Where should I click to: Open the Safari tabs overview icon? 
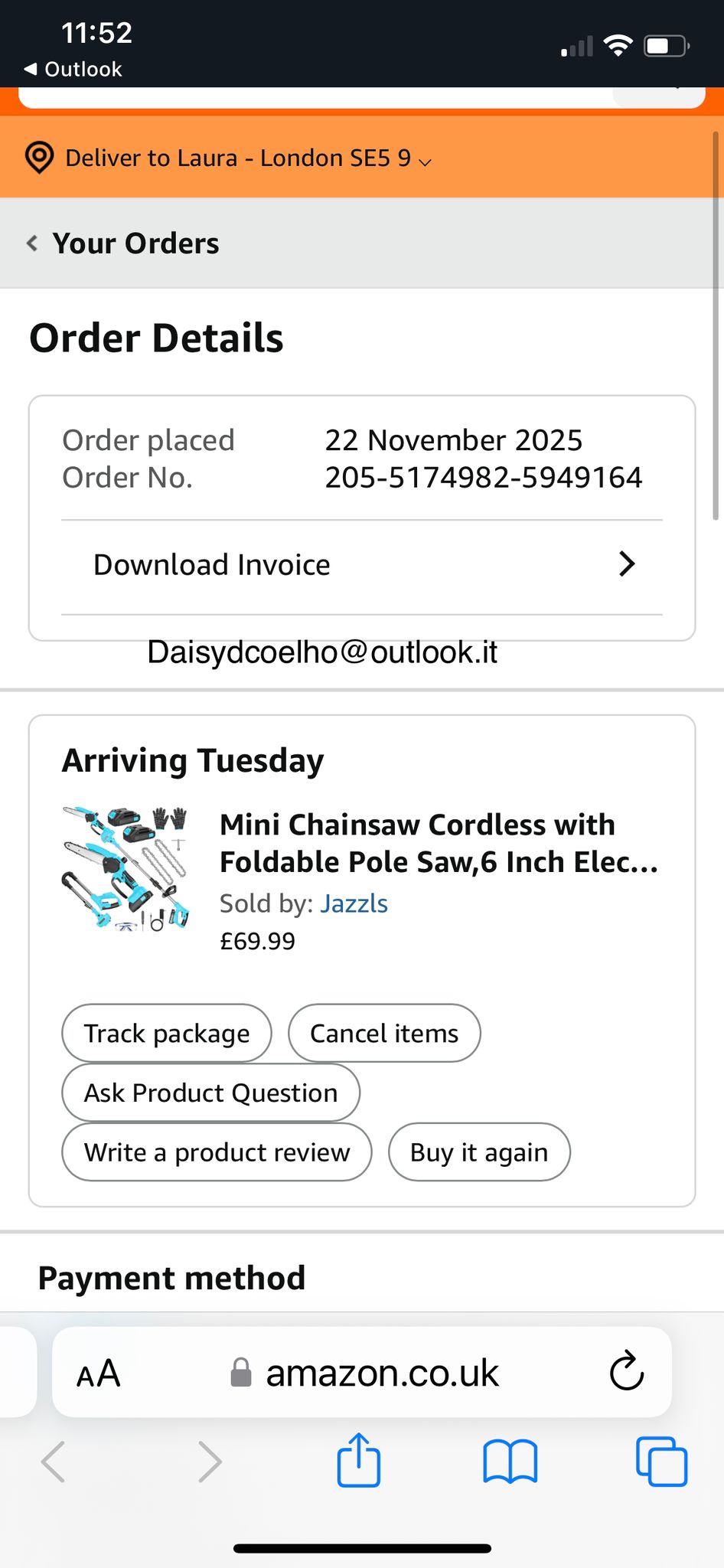click(661, 1462)
